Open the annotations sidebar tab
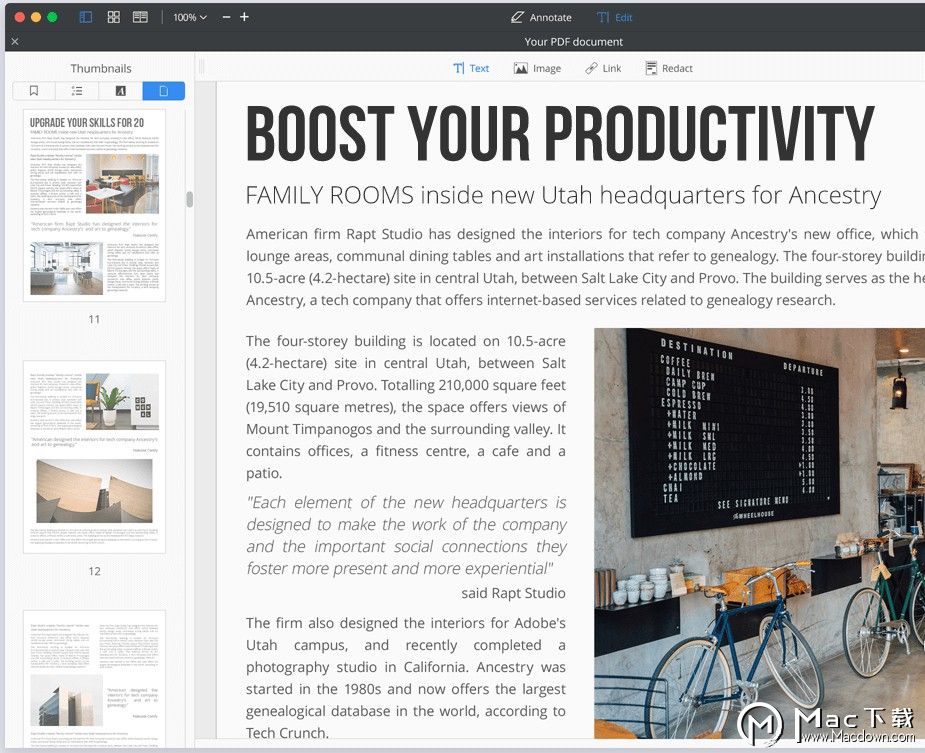 120,91
